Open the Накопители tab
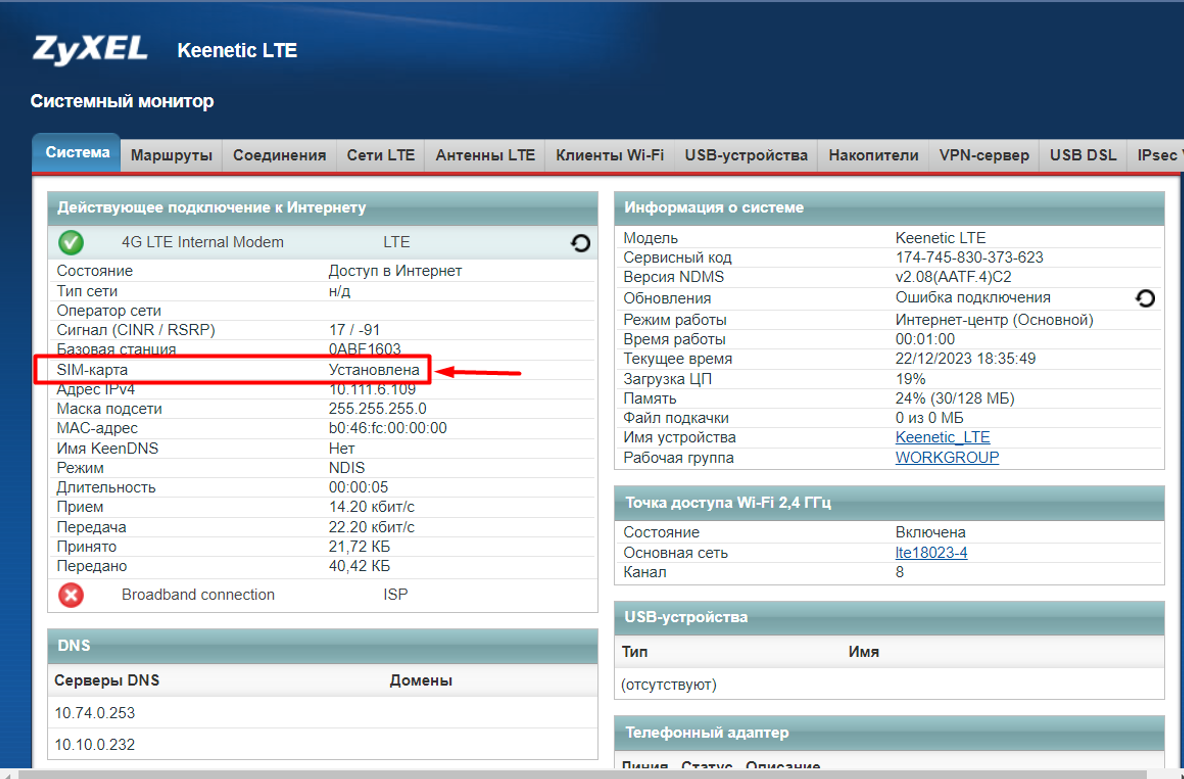 (x=873, y=155)
